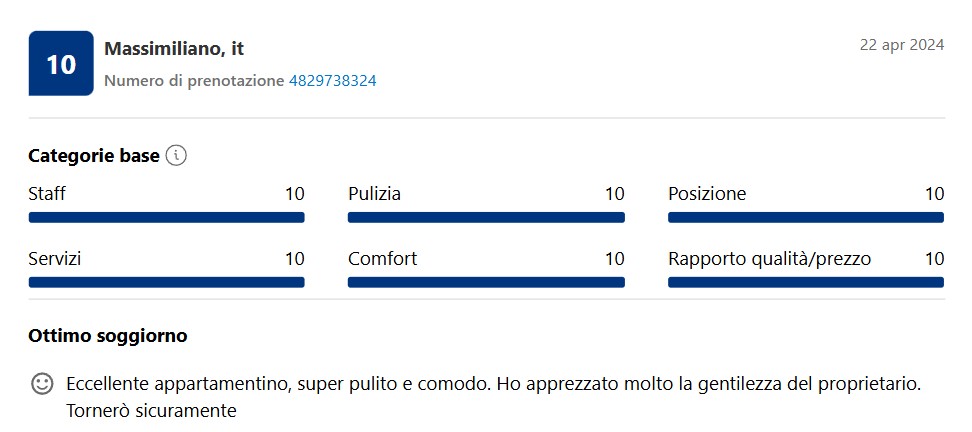The image size is (972, 432).
Task: Click the Pulizia rating bar
Action: 486,218
